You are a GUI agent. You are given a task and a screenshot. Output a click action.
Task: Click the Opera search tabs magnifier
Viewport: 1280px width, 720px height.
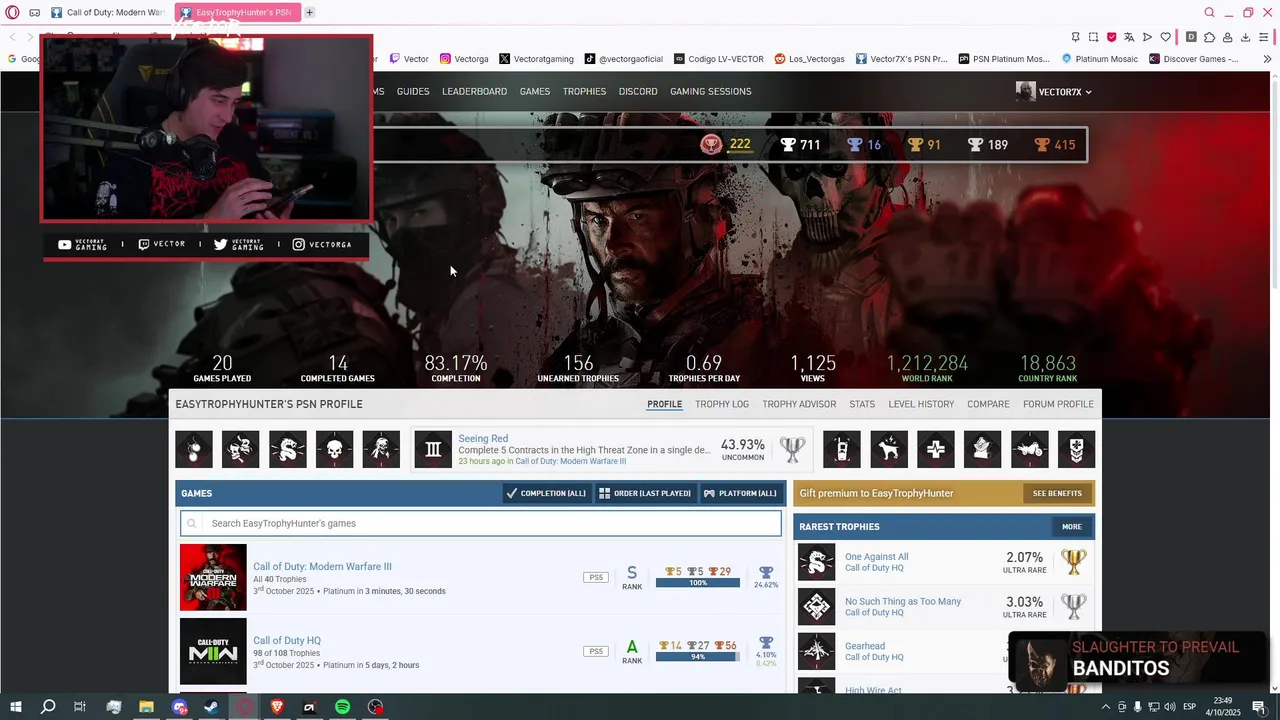pyautogui.click(x=1209, y=12)
